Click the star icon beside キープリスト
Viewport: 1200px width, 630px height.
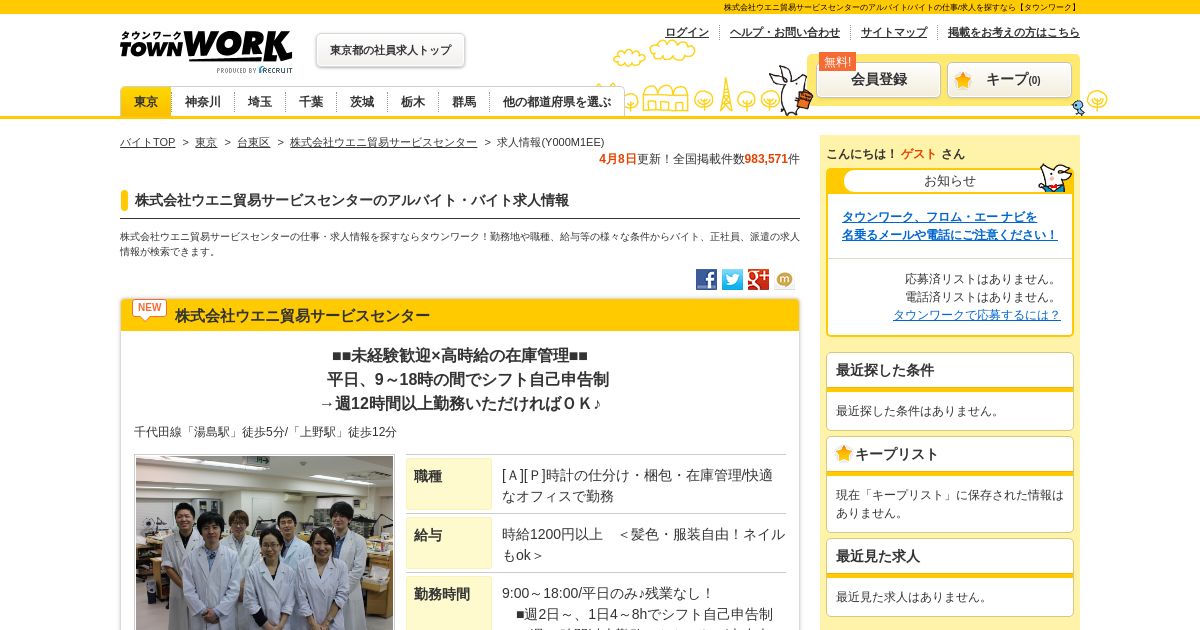coord(844,453)
